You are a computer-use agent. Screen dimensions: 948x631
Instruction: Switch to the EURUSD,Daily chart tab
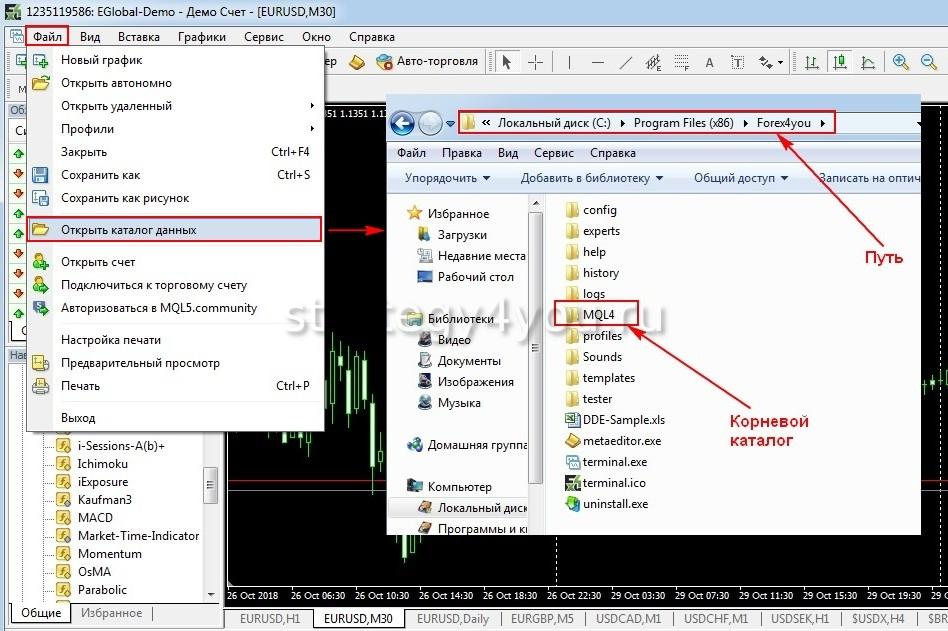pos(452,619)
